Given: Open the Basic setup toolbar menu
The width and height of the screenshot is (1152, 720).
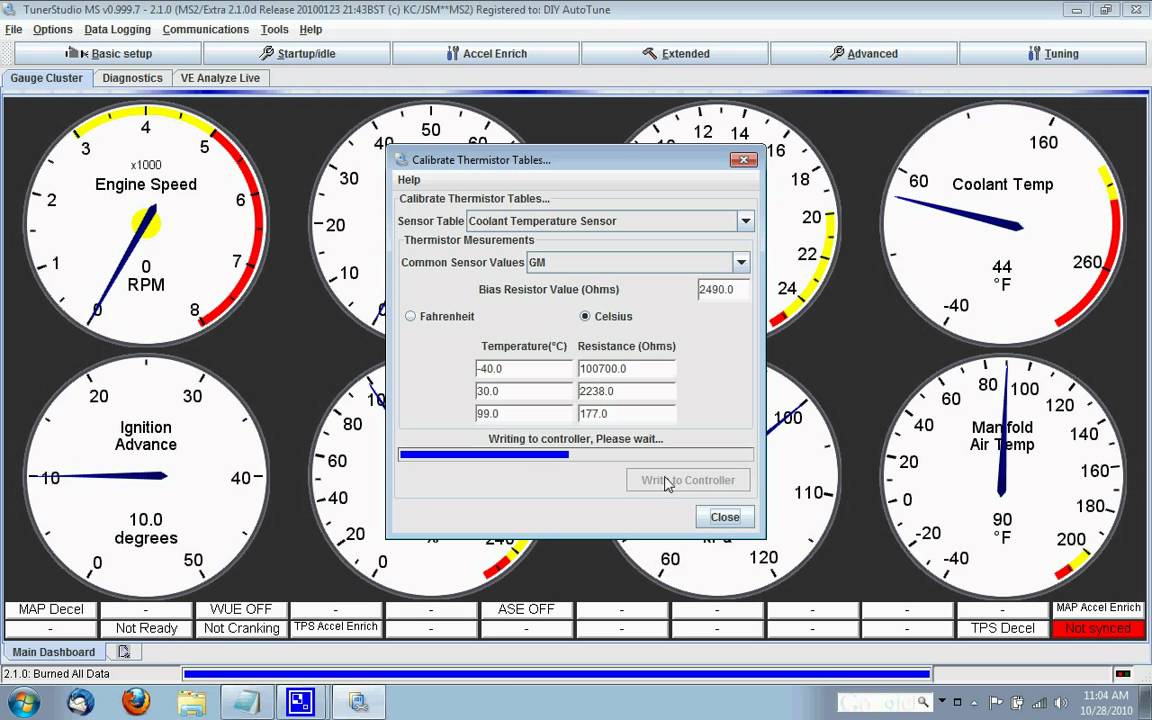Looking at the screenshot, I should pos(108,54).
